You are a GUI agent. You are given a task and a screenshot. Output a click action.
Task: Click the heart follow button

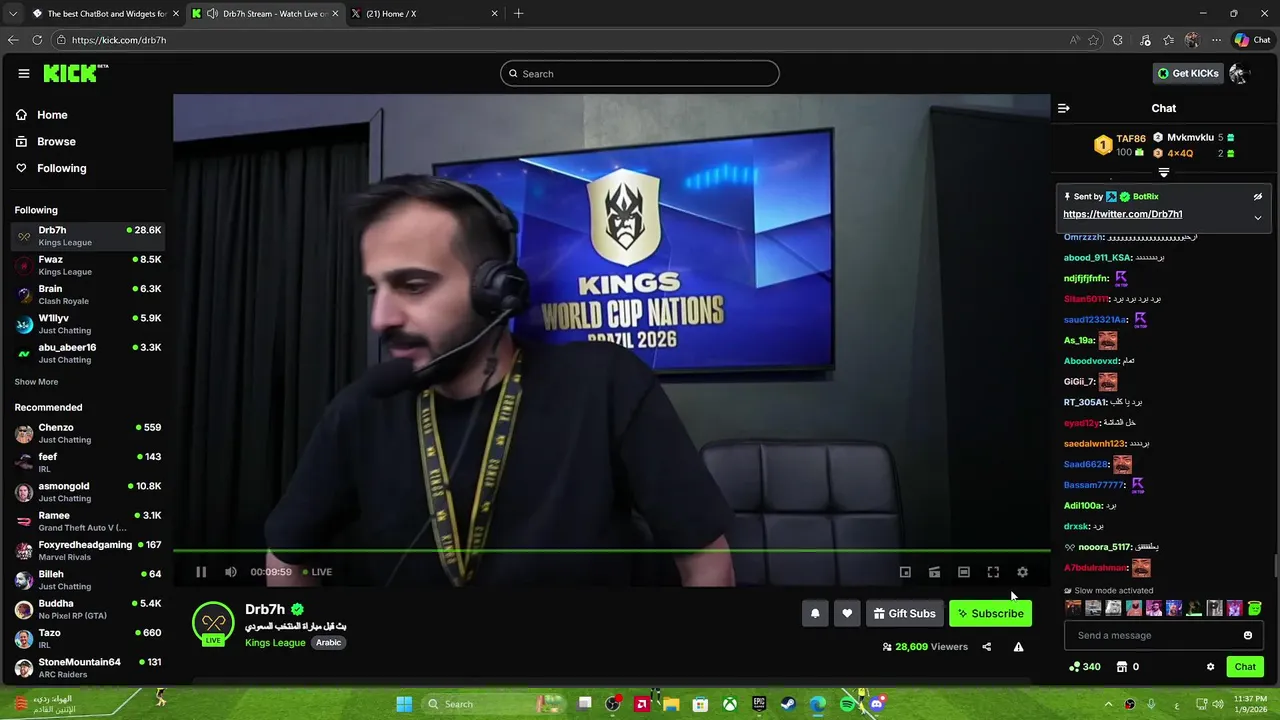point(847,613)
